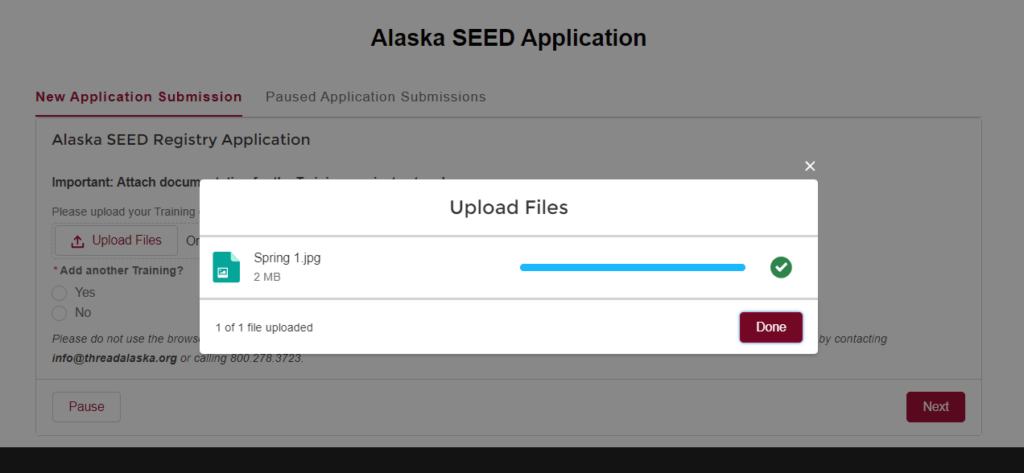Click the Spring 1.jpg image file icon
Viewport: 1024px width, 473px height.
[226, 267]
